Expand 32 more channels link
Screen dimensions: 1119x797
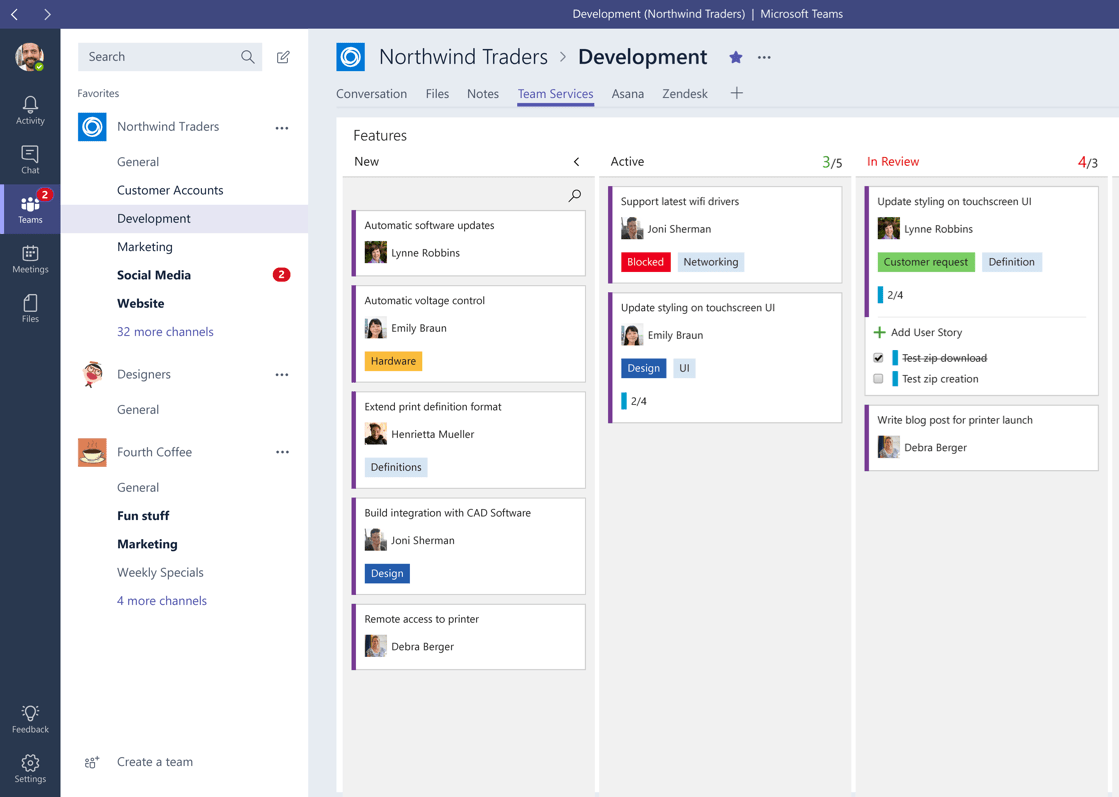[165, 332]
